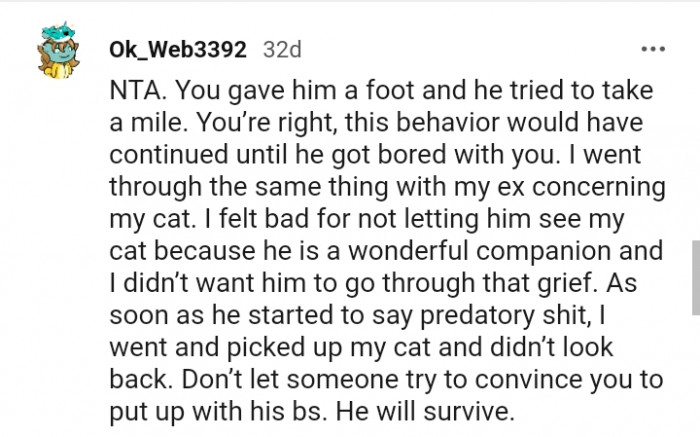This screenshot has height=437, width=700.
Task: Open the three-dot more options menu
Action: (654, 49)
